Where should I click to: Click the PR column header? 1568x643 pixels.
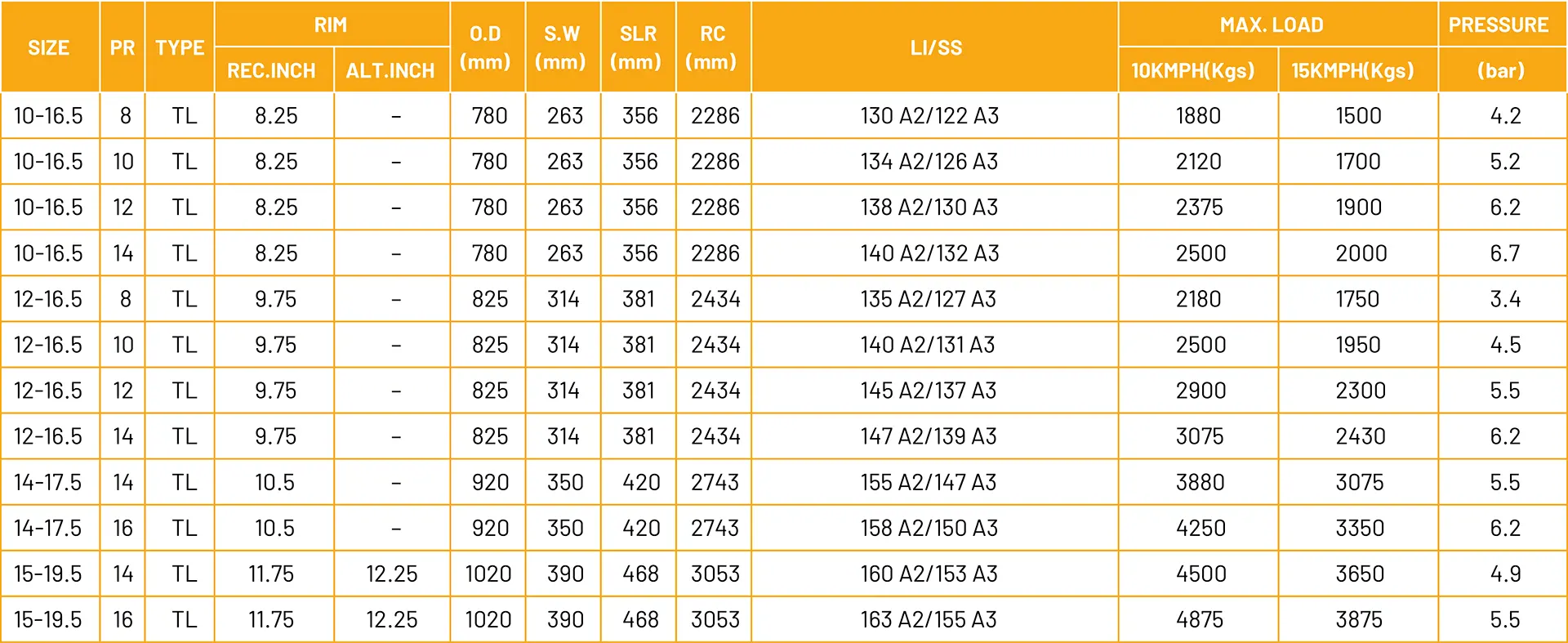(x=122, y=47)
